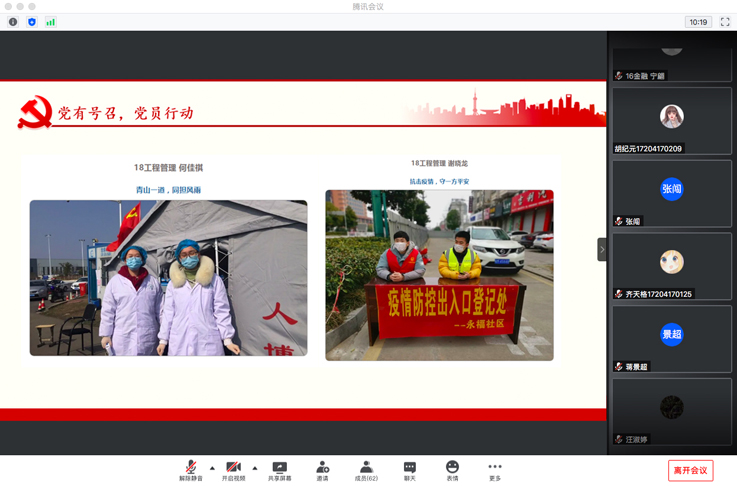Screen dimensions: 737x486
Task: Toggle fullscreen mode icon at top right
Action: (725, 22)
